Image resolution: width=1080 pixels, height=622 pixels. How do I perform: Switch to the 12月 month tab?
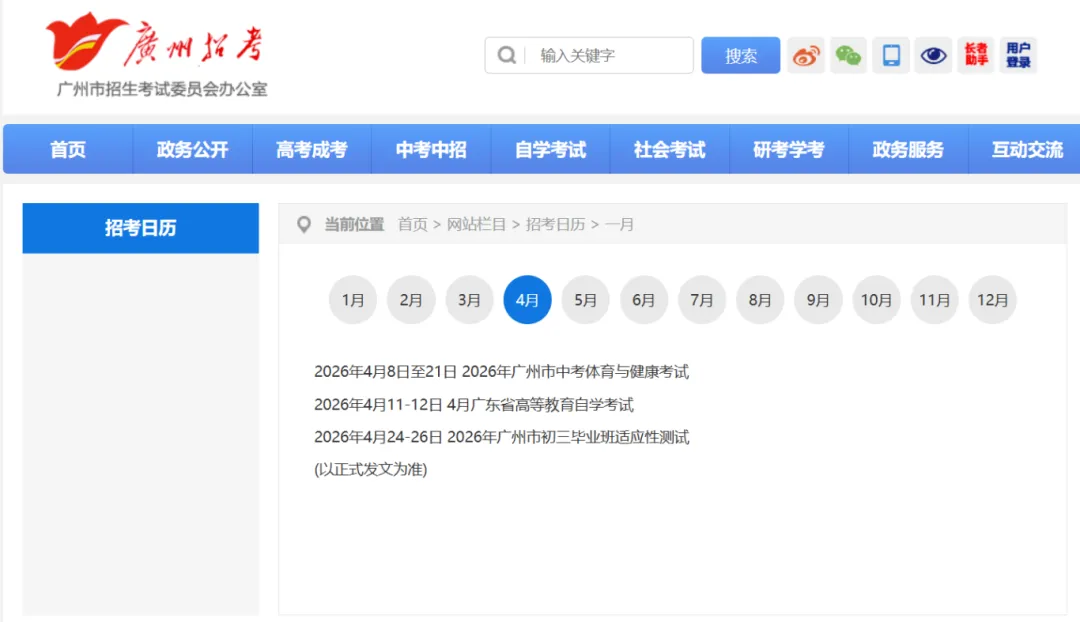992,299
